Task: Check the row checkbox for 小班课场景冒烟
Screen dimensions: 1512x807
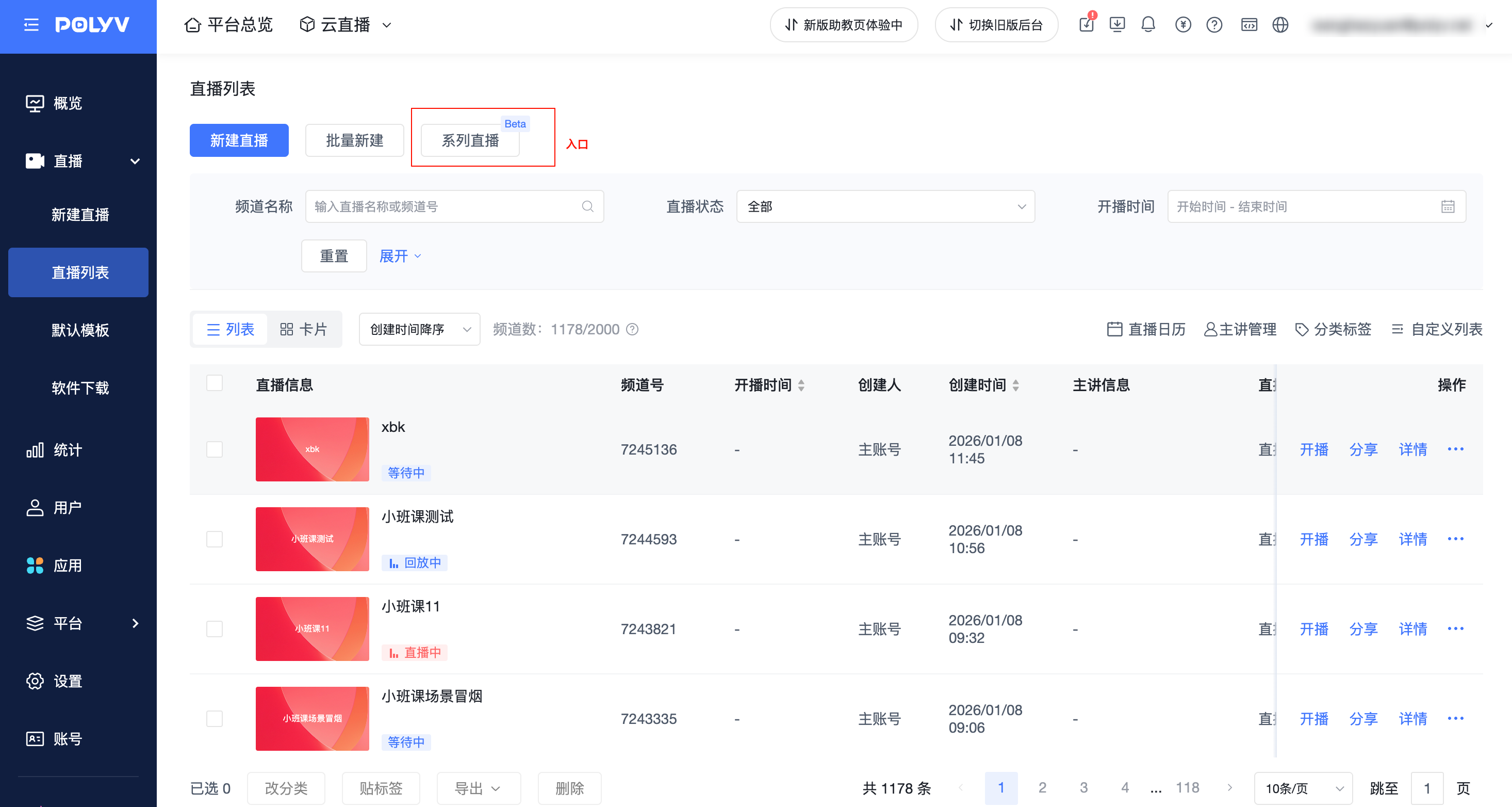Action: 215,719
